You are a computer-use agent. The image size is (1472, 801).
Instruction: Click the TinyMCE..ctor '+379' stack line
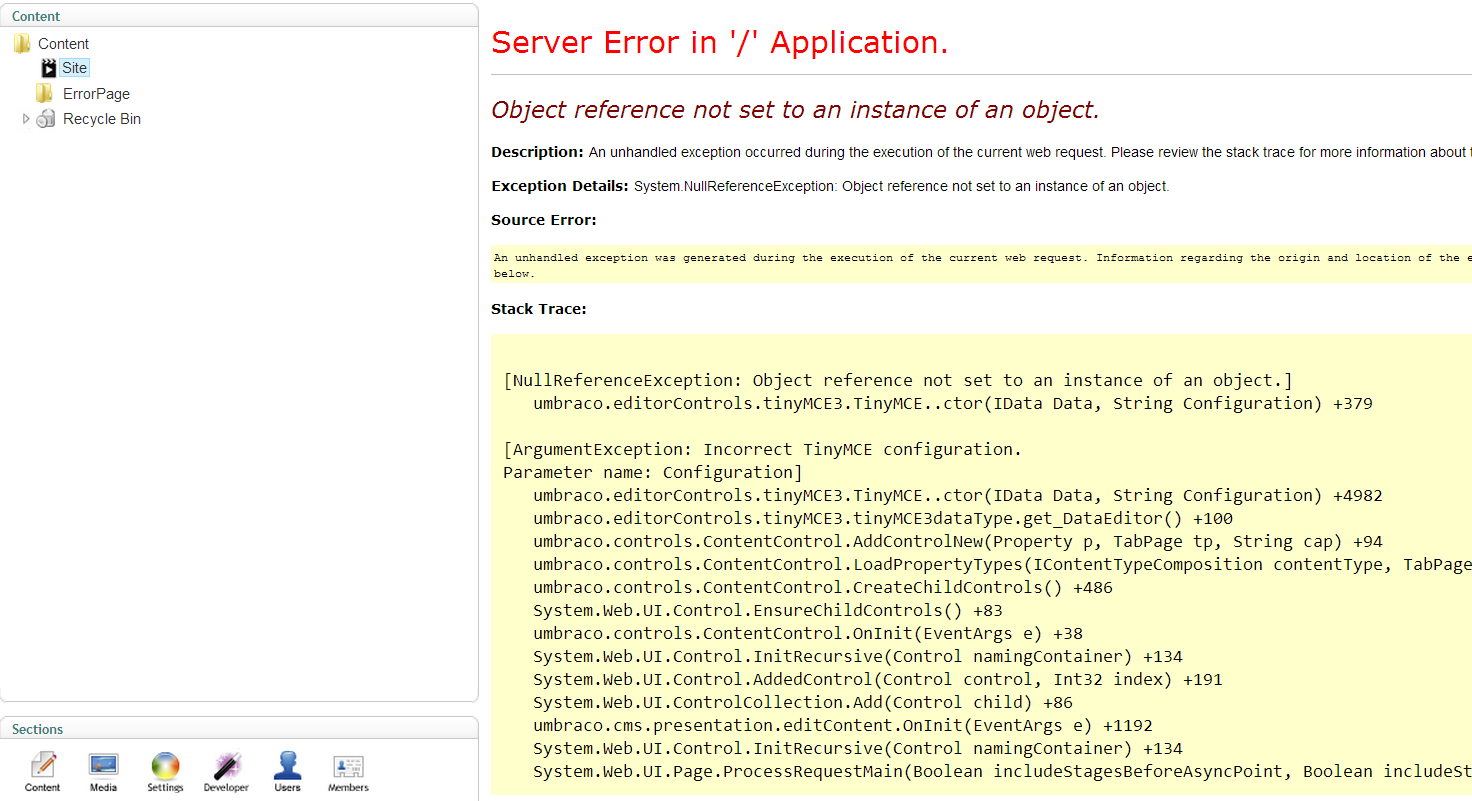click(x=953, y=403)
